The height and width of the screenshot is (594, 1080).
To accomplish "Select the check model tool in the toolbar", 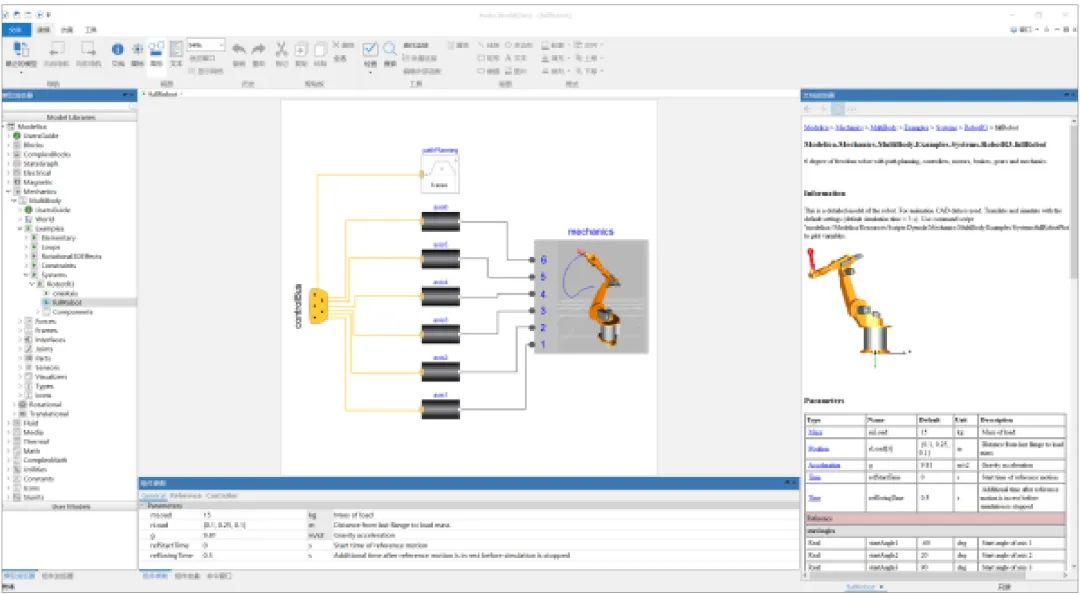I will pyautogui.click(x=370, y=50).
